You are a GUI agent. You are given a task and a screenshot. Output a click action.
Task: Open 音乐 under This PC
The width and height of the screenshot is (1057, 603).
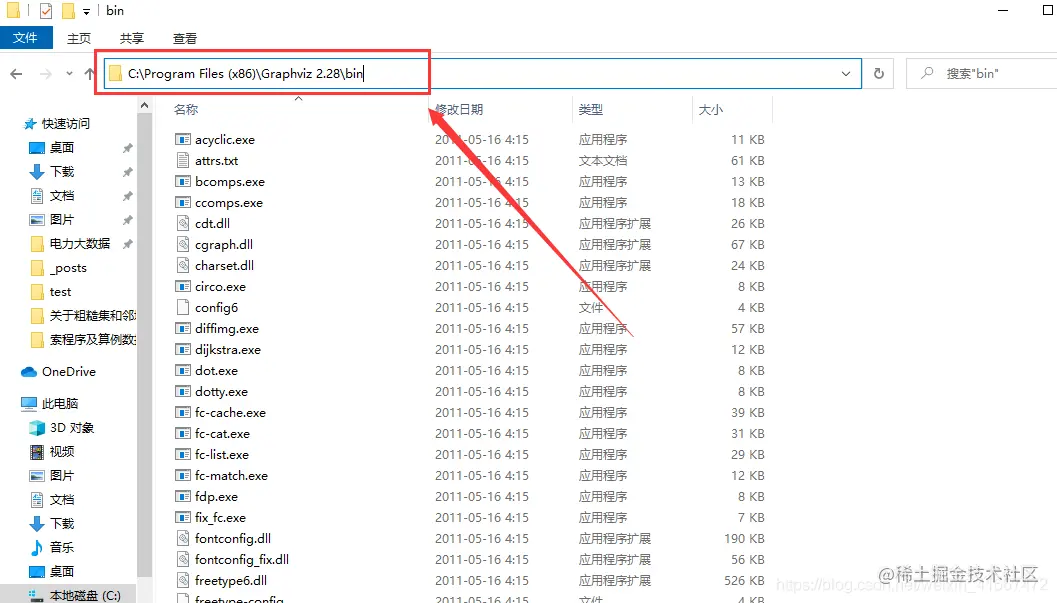pos(62,547)
